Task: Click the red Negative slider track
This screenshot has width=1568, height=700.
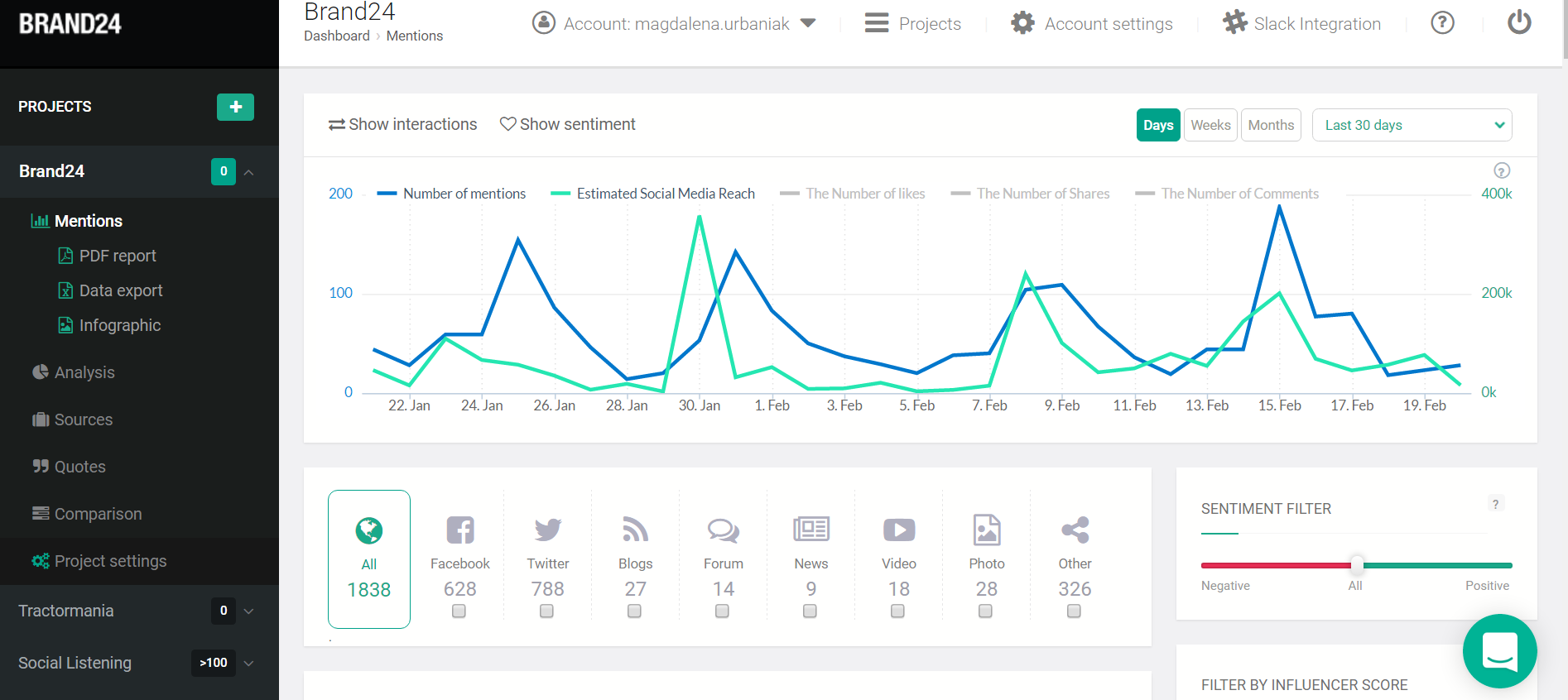Action: [1276, 565]
